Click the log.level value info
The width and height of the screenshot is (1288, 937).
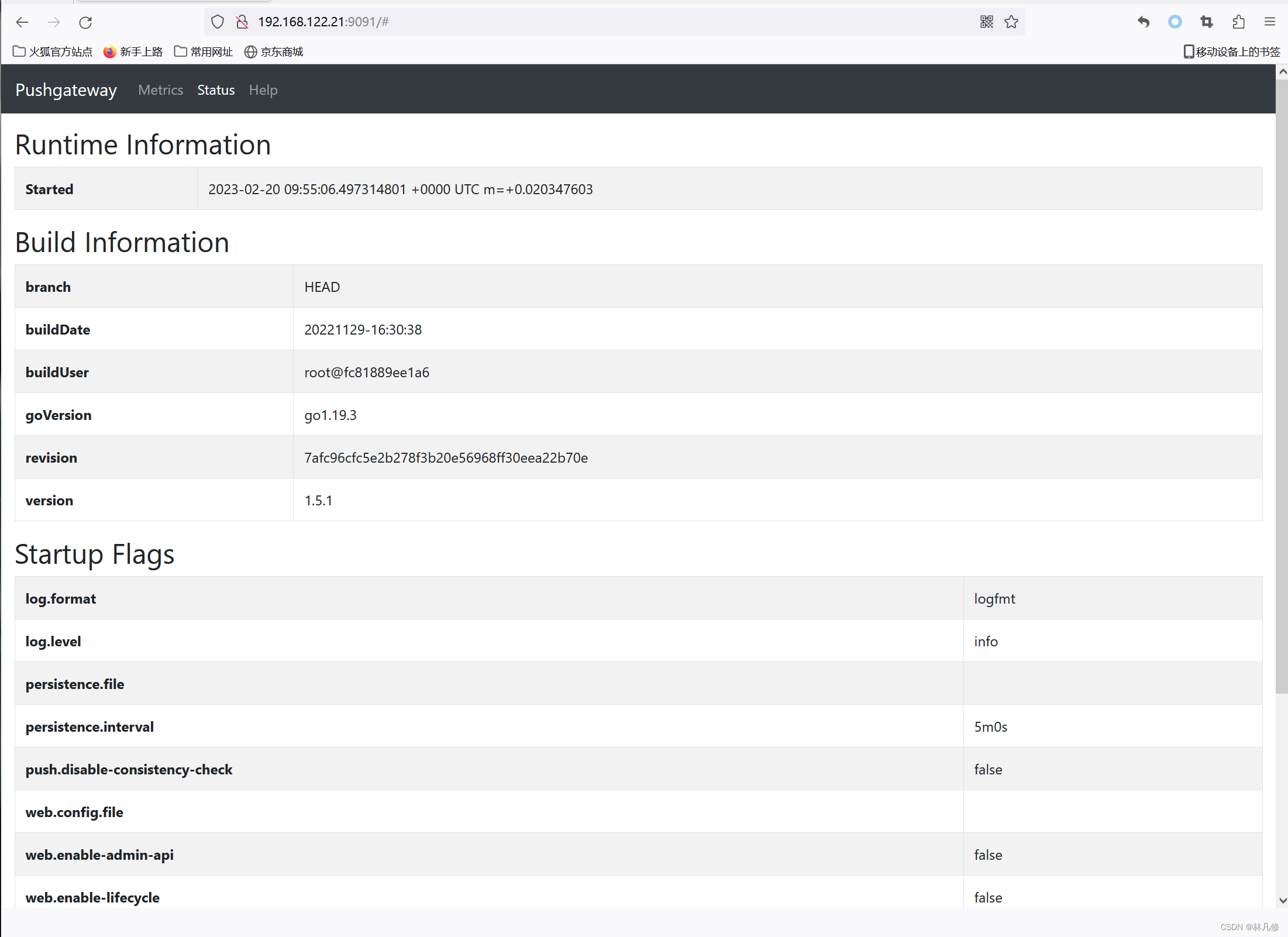point(986,642)
